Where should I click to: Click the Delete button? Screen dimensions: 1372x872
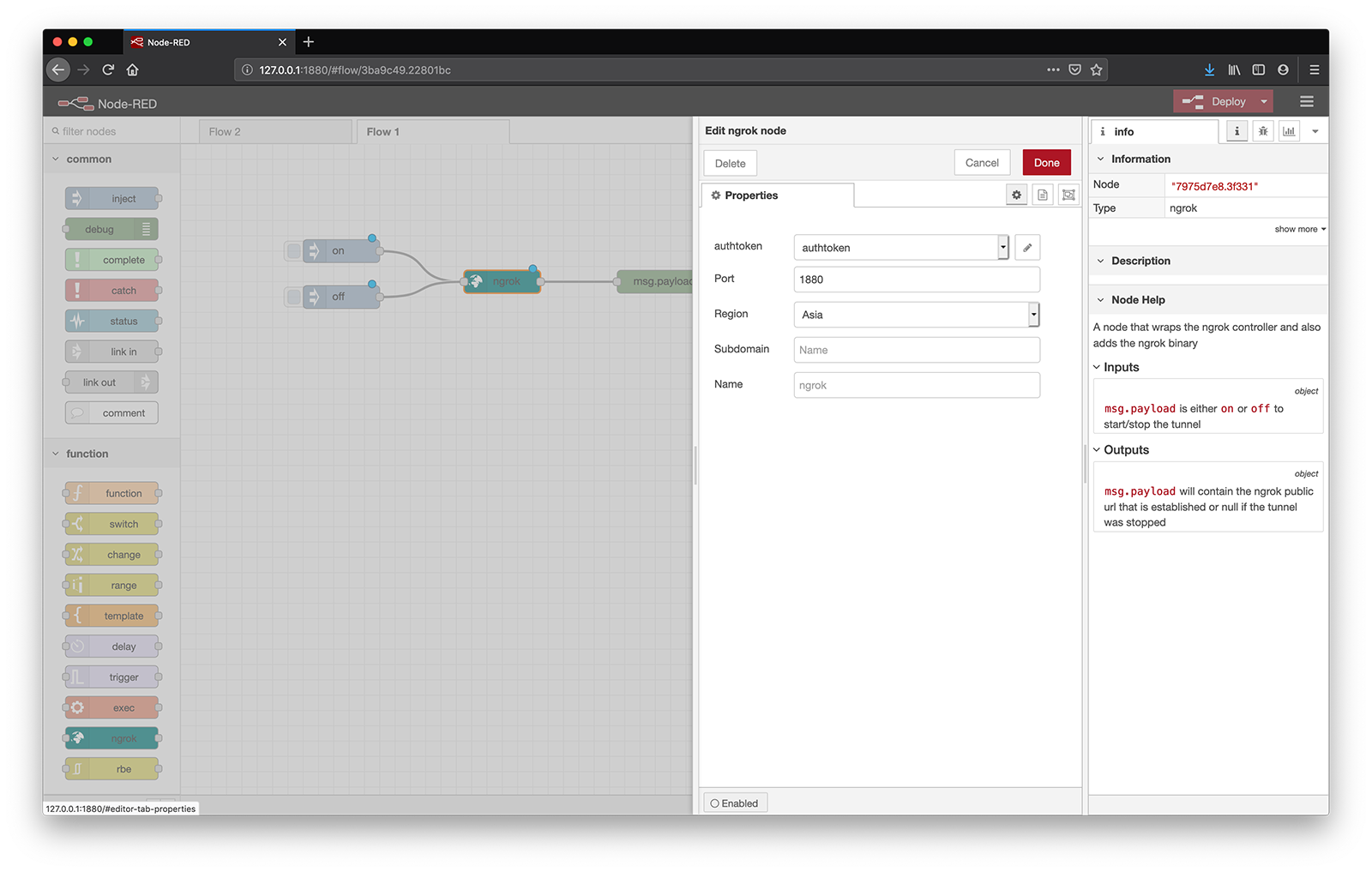(x=731, y=163)
